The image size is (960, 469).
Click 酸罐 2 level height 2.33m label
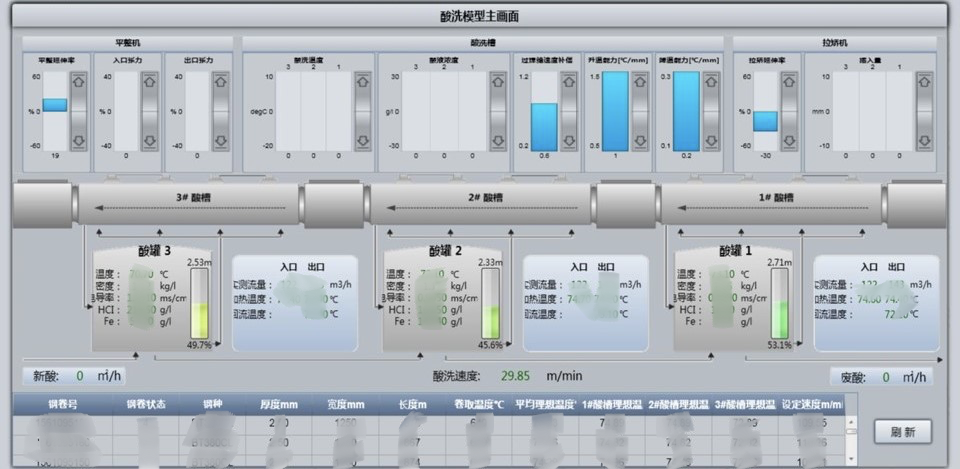[491, 261]
